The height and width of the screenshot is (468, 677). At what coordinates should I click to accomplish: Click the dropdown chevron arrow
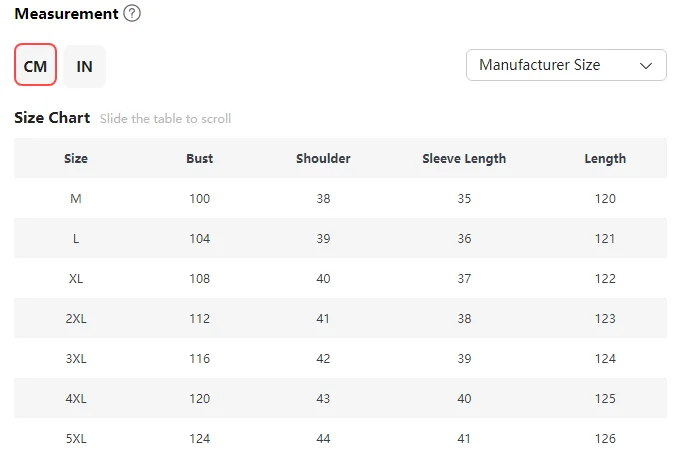coord(646,65)
